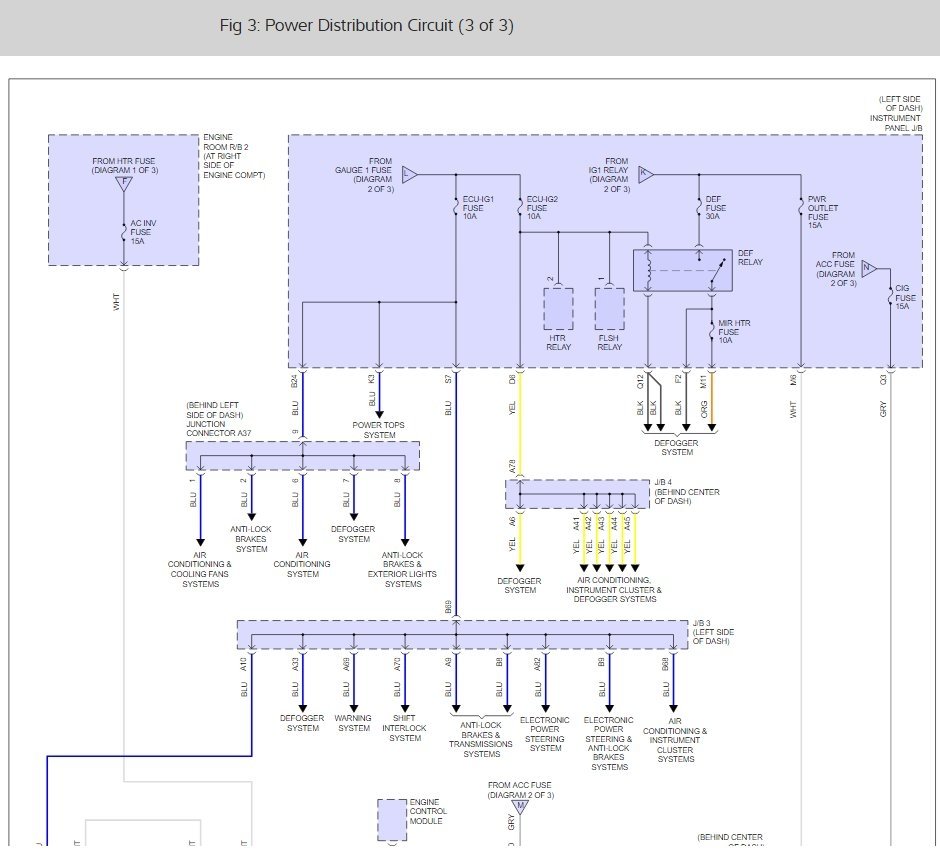Click 'AIR CONDITIONING & INSTRUMENT CLUSTER SYSTEMS' text

point(675,740)
